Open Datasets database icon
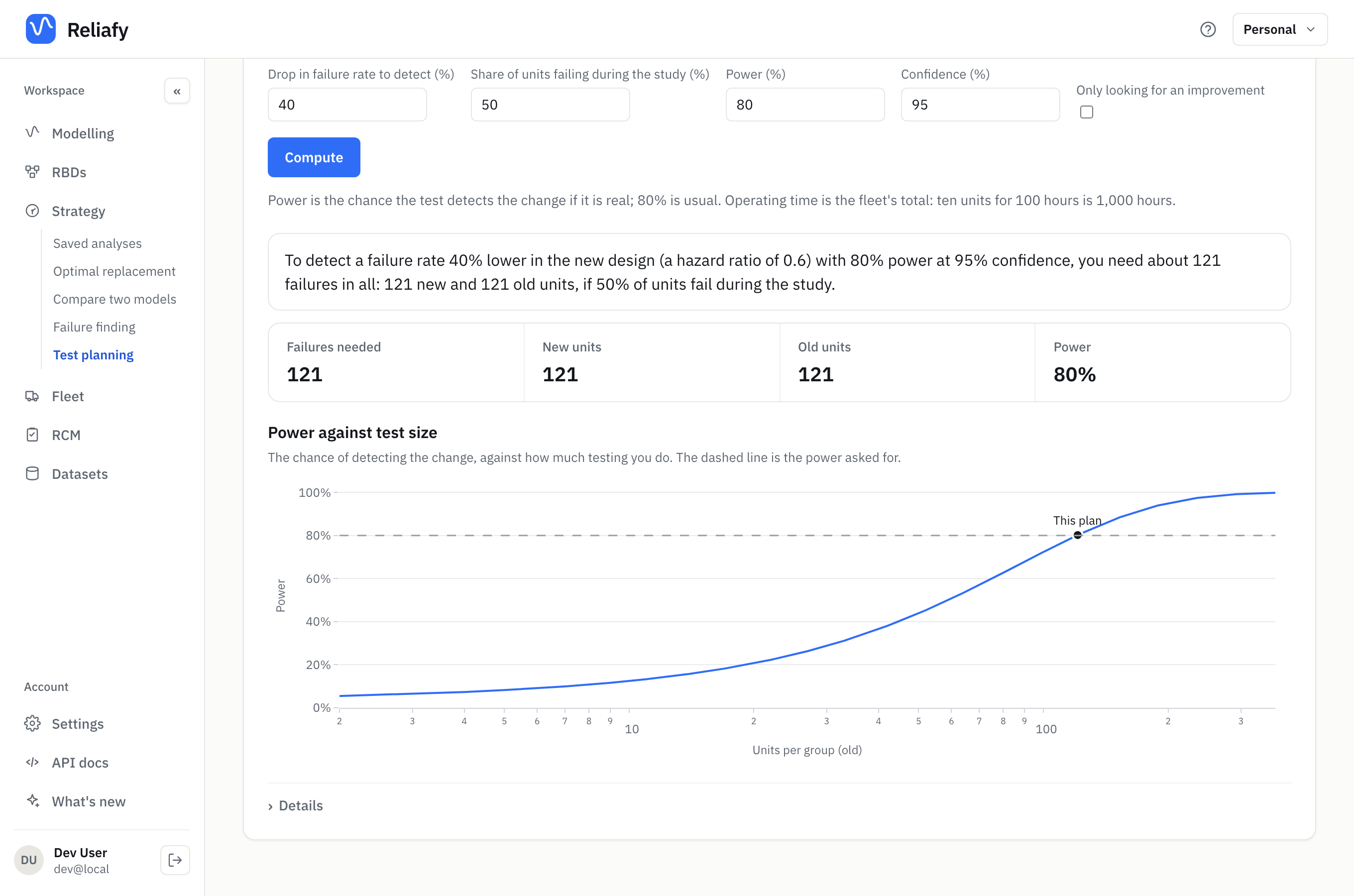 pyautogui.click(x=32, y=474)
